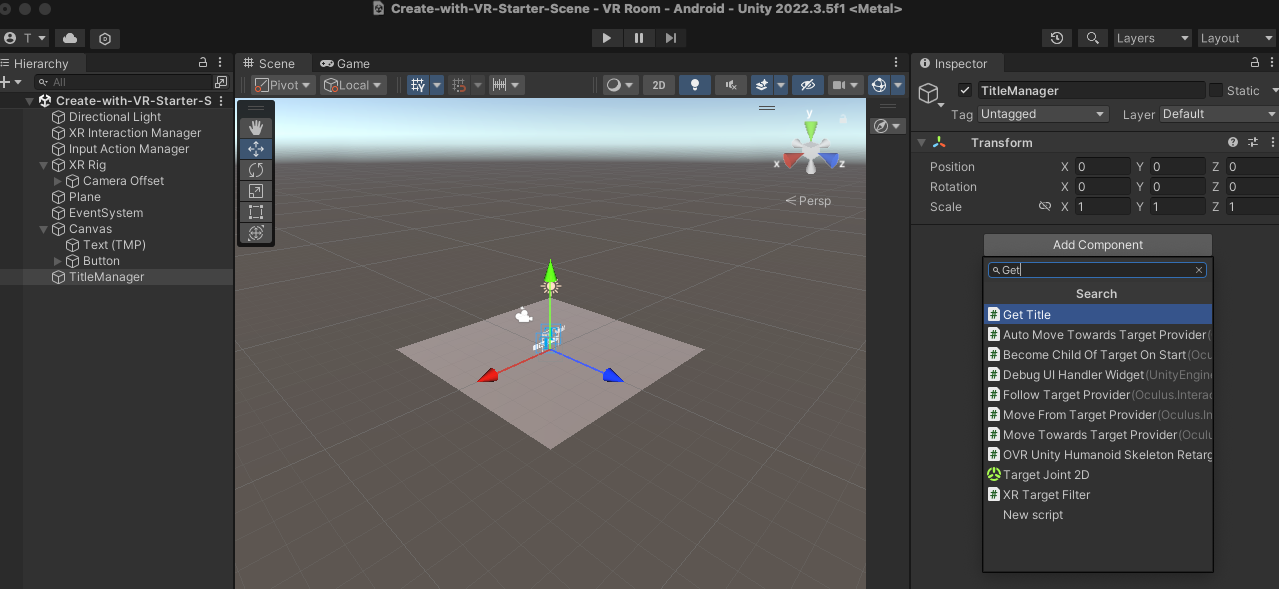Viewport: 1279px width, 589px height.
Task: Open the Unity Version Control hexagon icon
Action: pyautogui.click(x=105, y=38)
